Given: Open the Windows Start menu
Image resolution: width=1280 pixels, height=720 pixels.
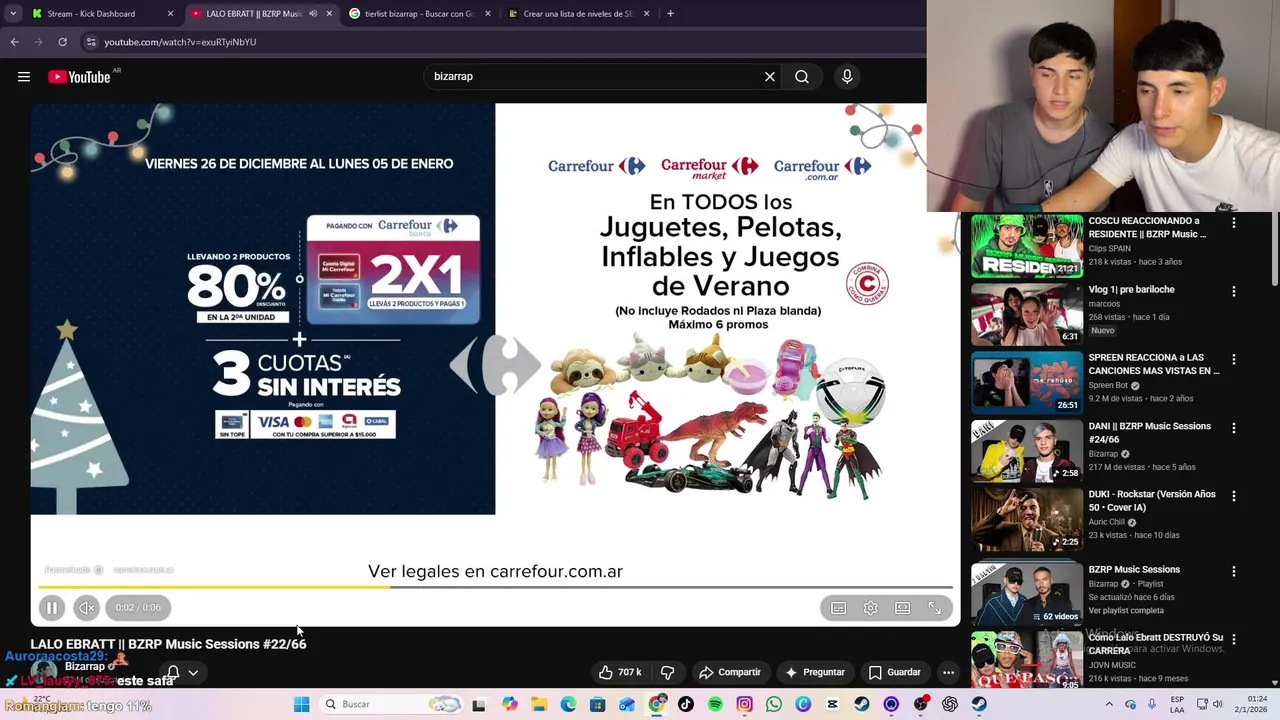Looking at the screenshot, I should [x=301, y=705].
